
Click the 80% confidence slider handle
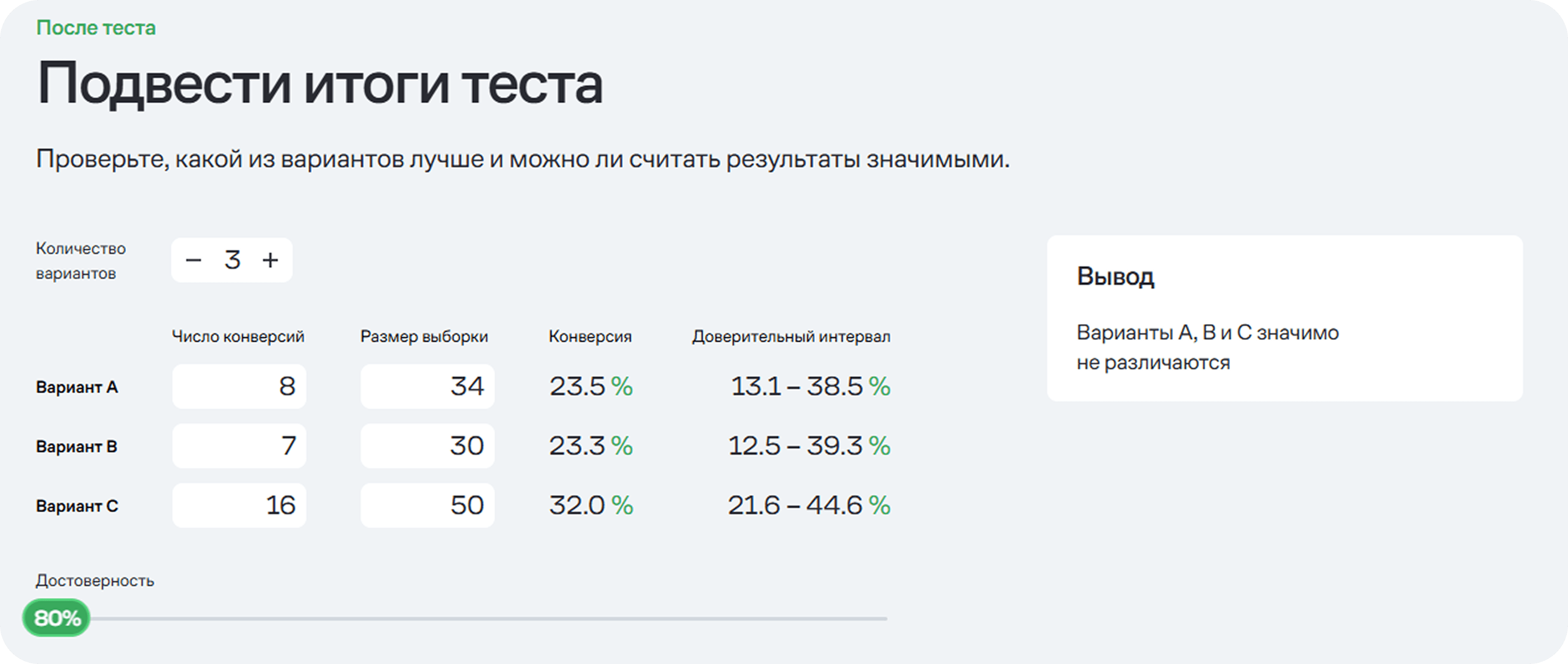point(57,618)
